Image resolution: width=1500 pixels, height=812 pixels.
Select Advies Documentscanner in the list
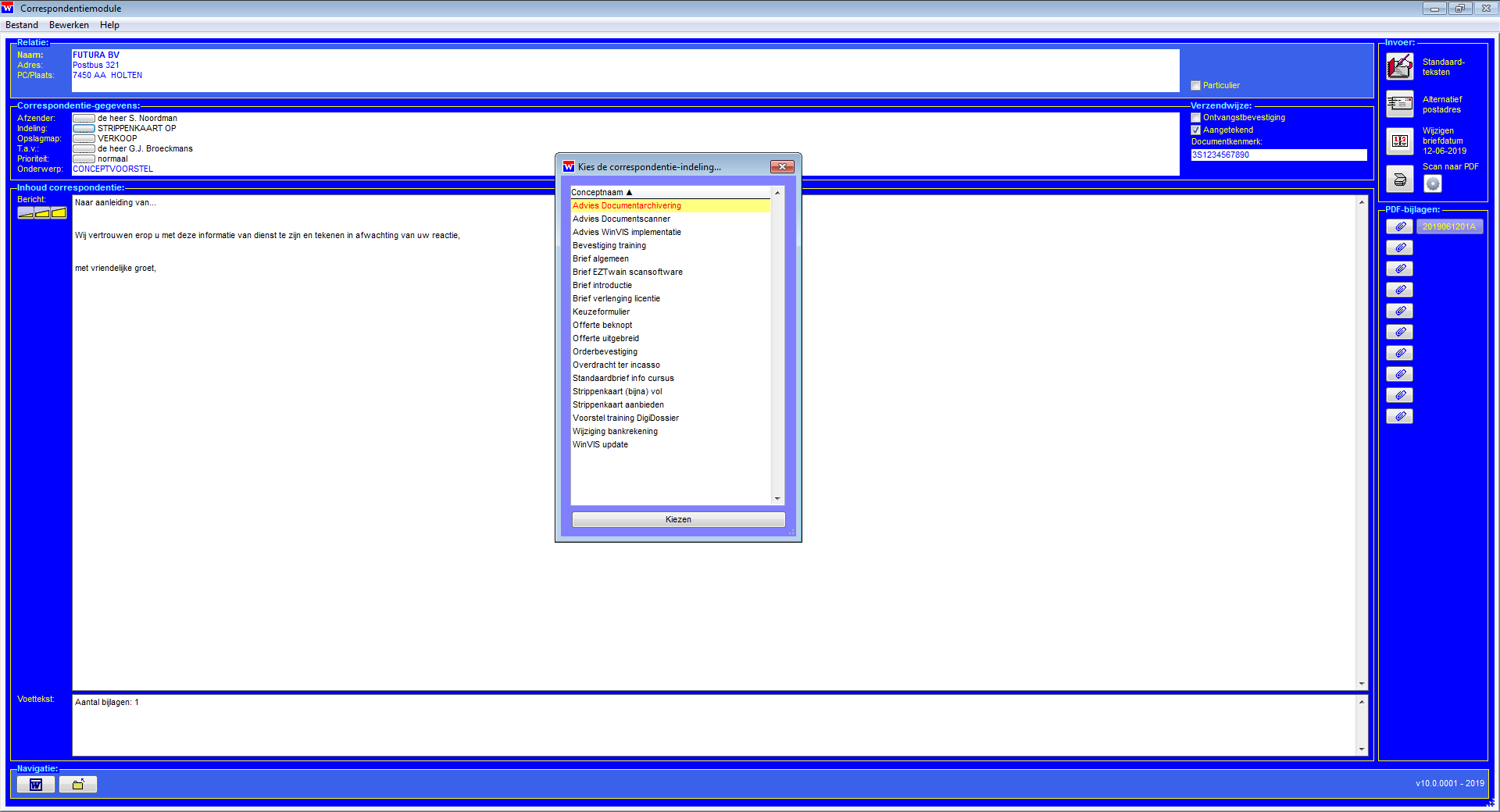click(670, 219)
